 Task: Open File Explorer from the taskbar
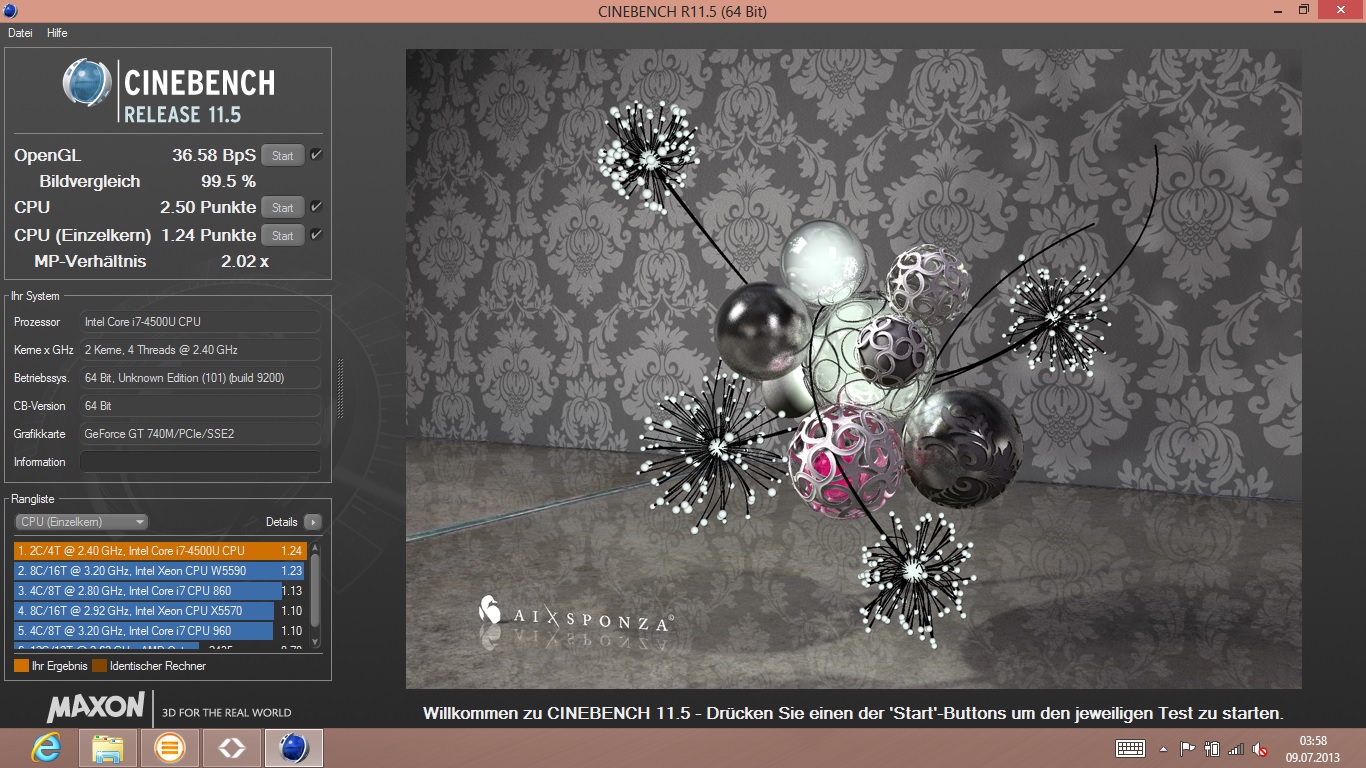[108, 748]
